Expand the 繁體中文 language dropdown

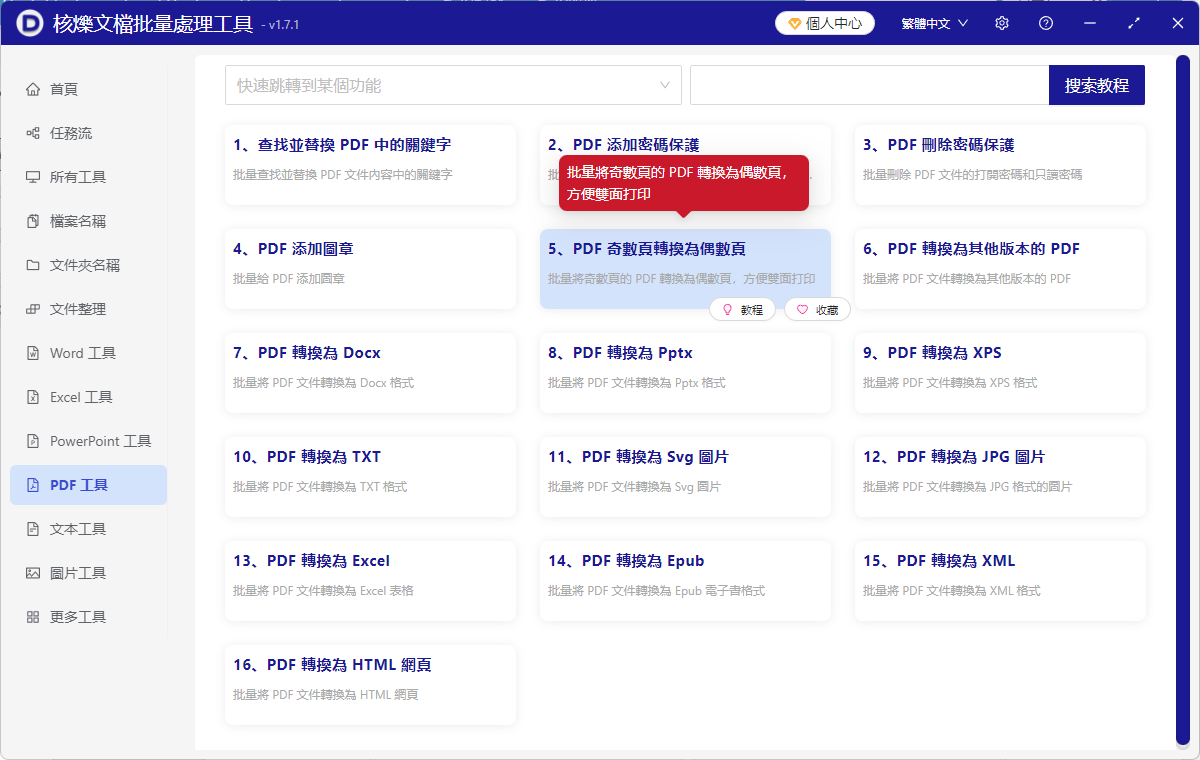pos(933,22)
